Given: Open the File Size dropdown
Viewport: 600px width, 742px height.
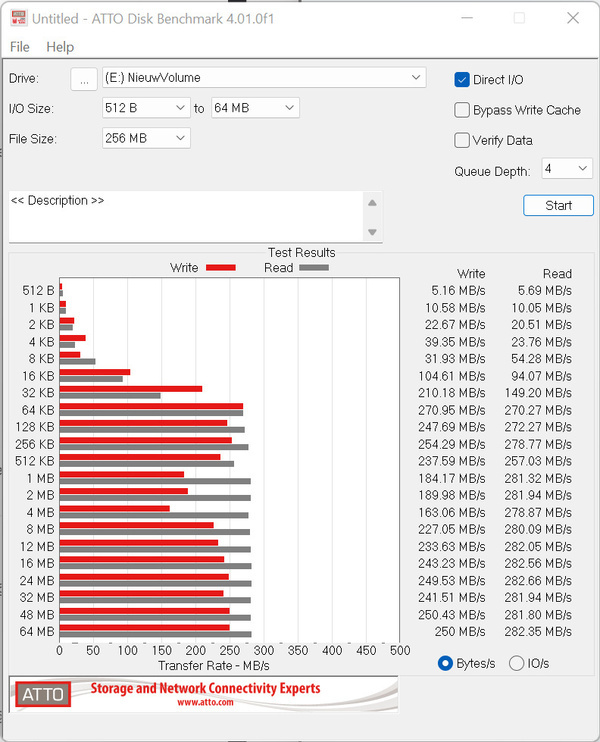Looking at the screenshot, I should (146, 138).
